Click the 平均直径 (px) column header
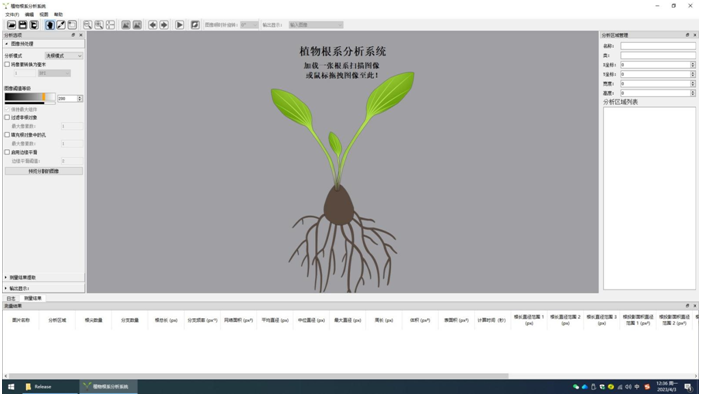The width and height of the screenshot is (701, 396). point(275,320)
